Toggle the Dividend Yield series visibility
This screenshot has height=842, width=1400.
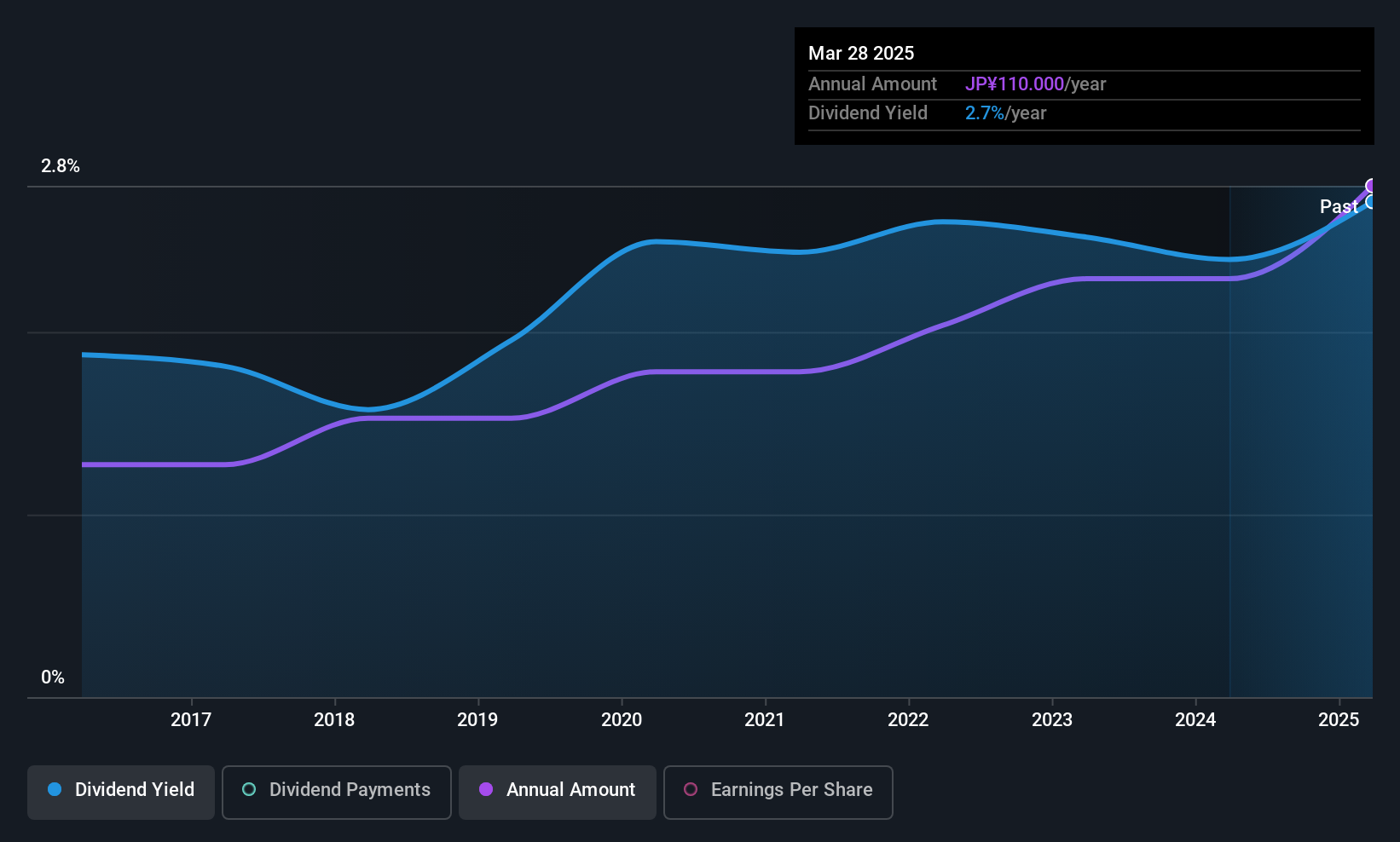(120, 791)
